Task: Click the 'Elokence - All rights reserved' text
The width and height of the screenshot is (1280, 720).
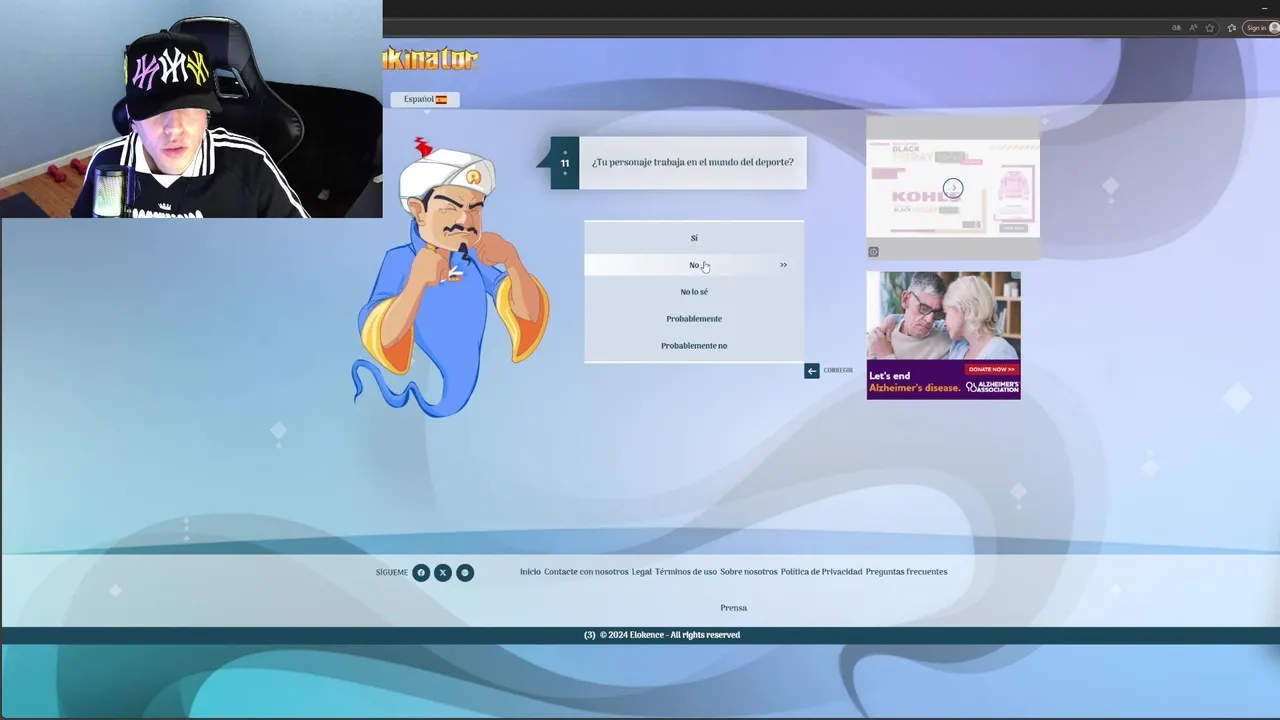Action: point(685,635)
